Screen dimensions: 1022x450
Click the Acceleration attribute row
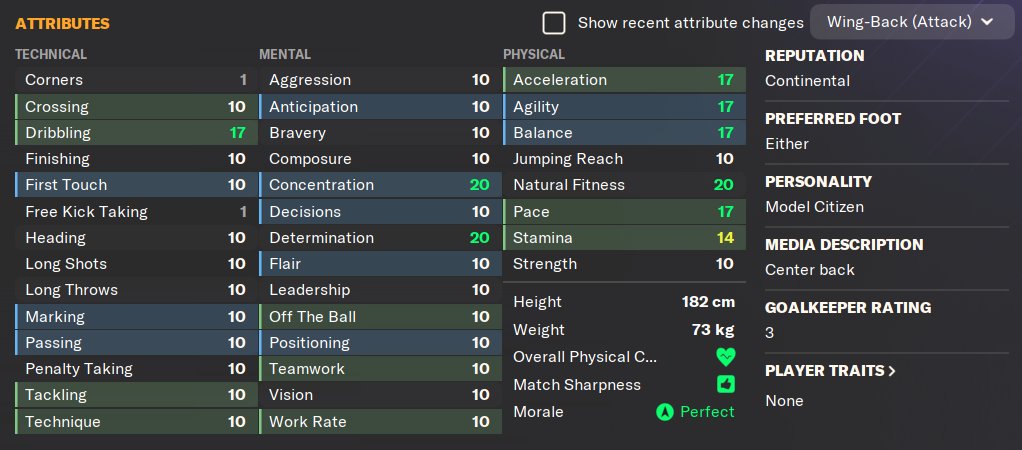[x=624, y=80]
